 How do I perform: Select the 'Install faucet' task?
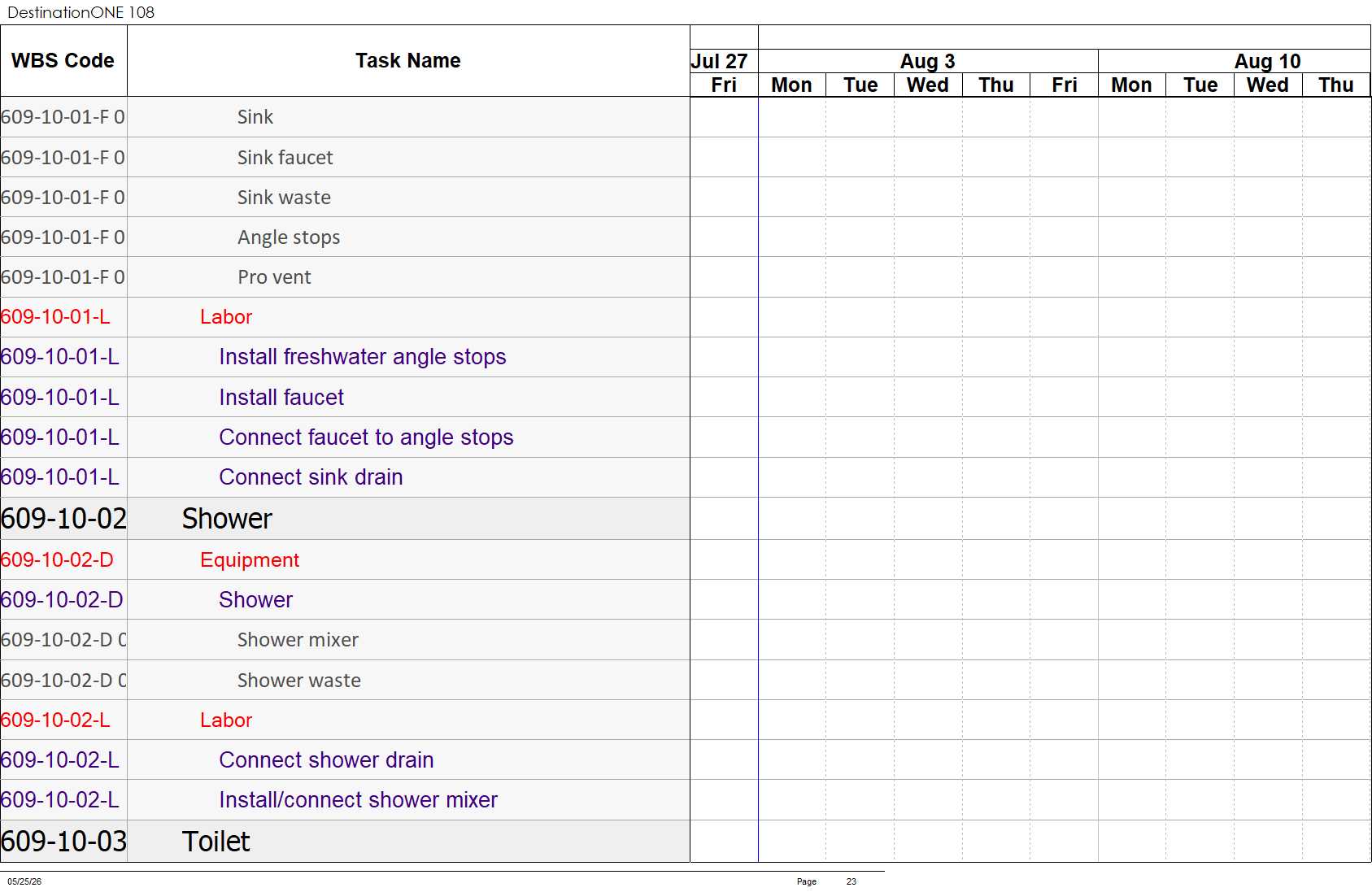click(281, 398)
